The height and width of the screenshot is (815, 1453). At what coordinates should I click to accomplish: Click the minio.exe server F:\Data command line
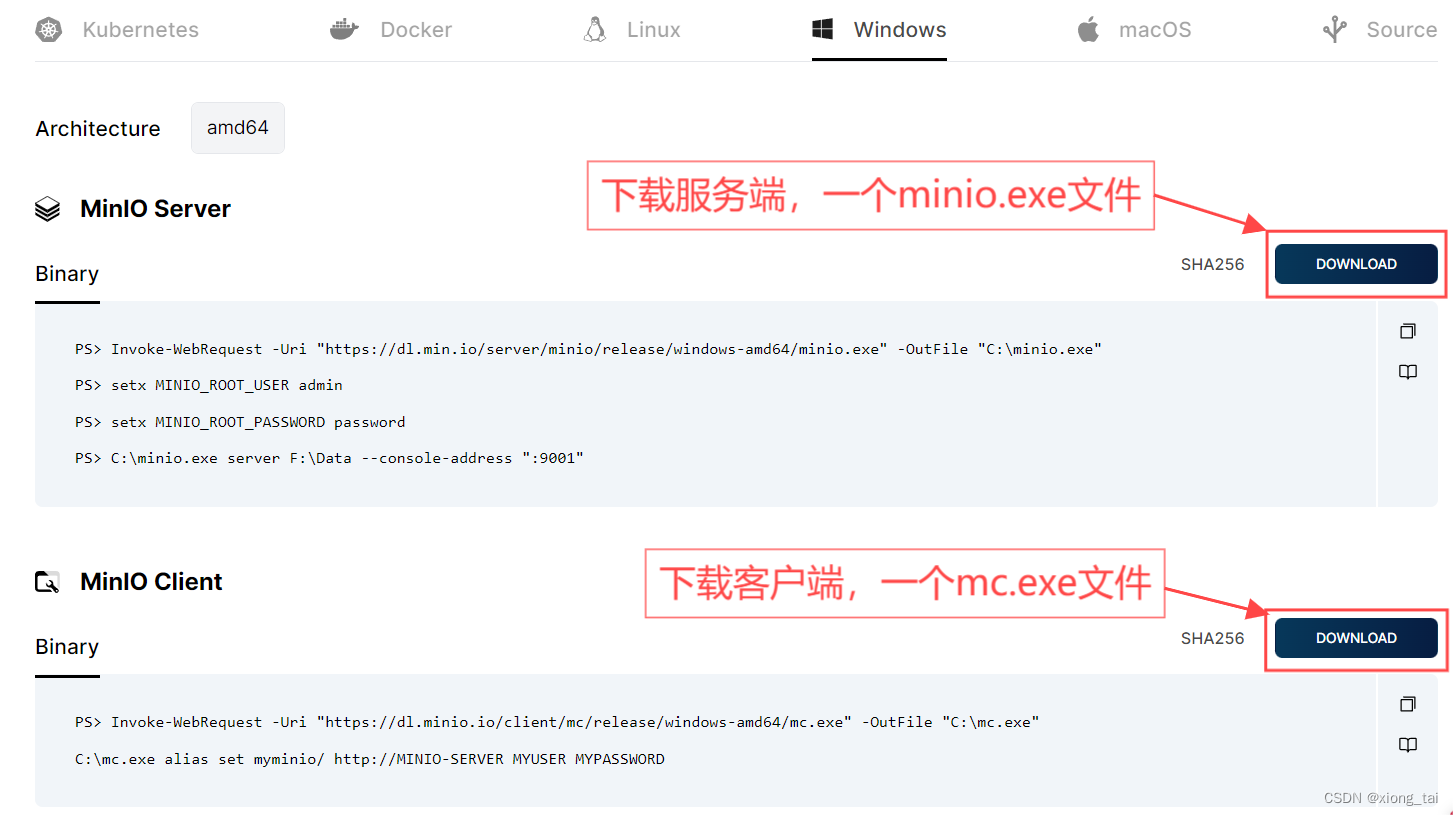(329, 458)
